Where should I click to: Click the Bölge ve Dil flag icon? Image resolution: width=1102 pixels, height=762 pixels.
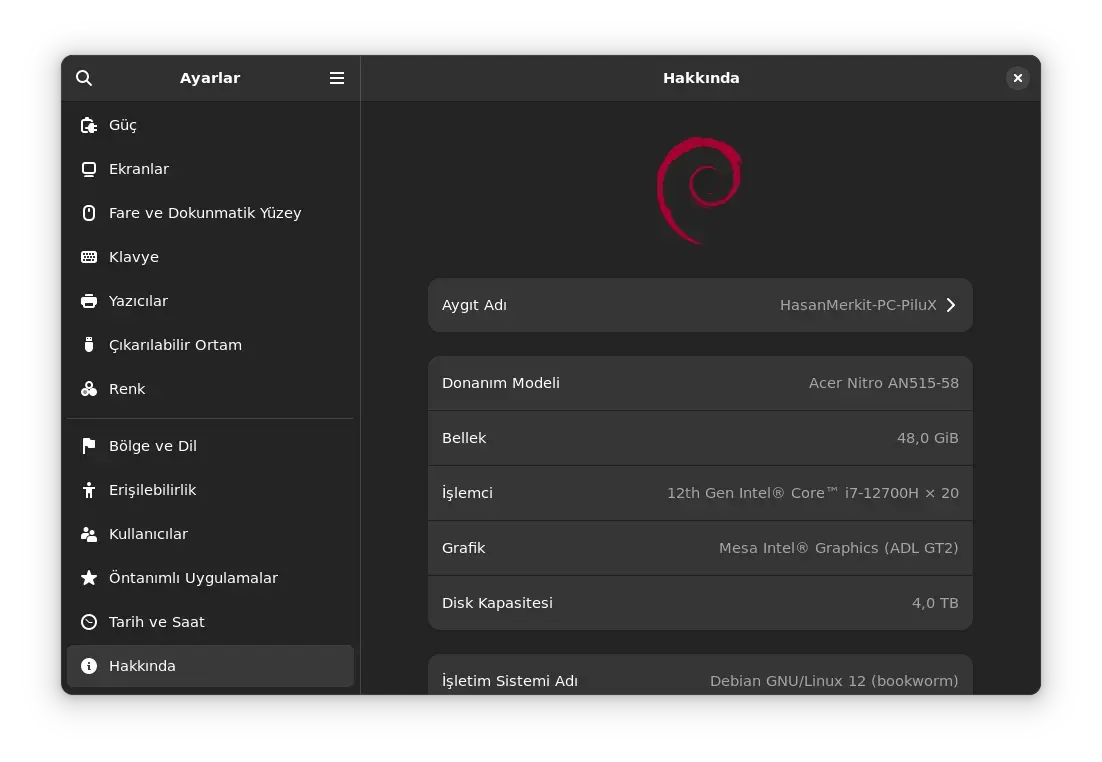coord(89,446)
